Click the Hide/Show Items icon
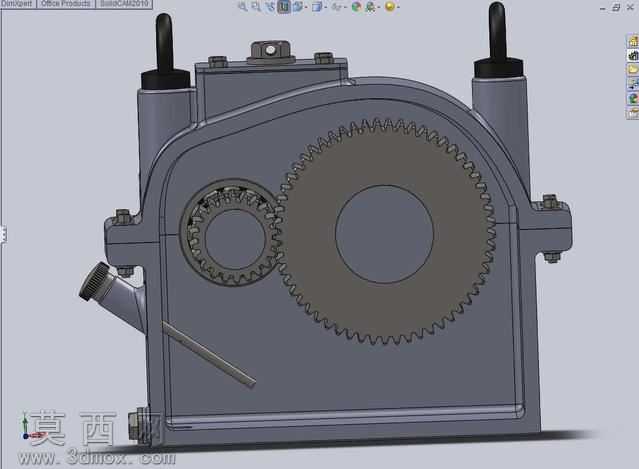Screen dimensions: 639x469 coord(336,7)
